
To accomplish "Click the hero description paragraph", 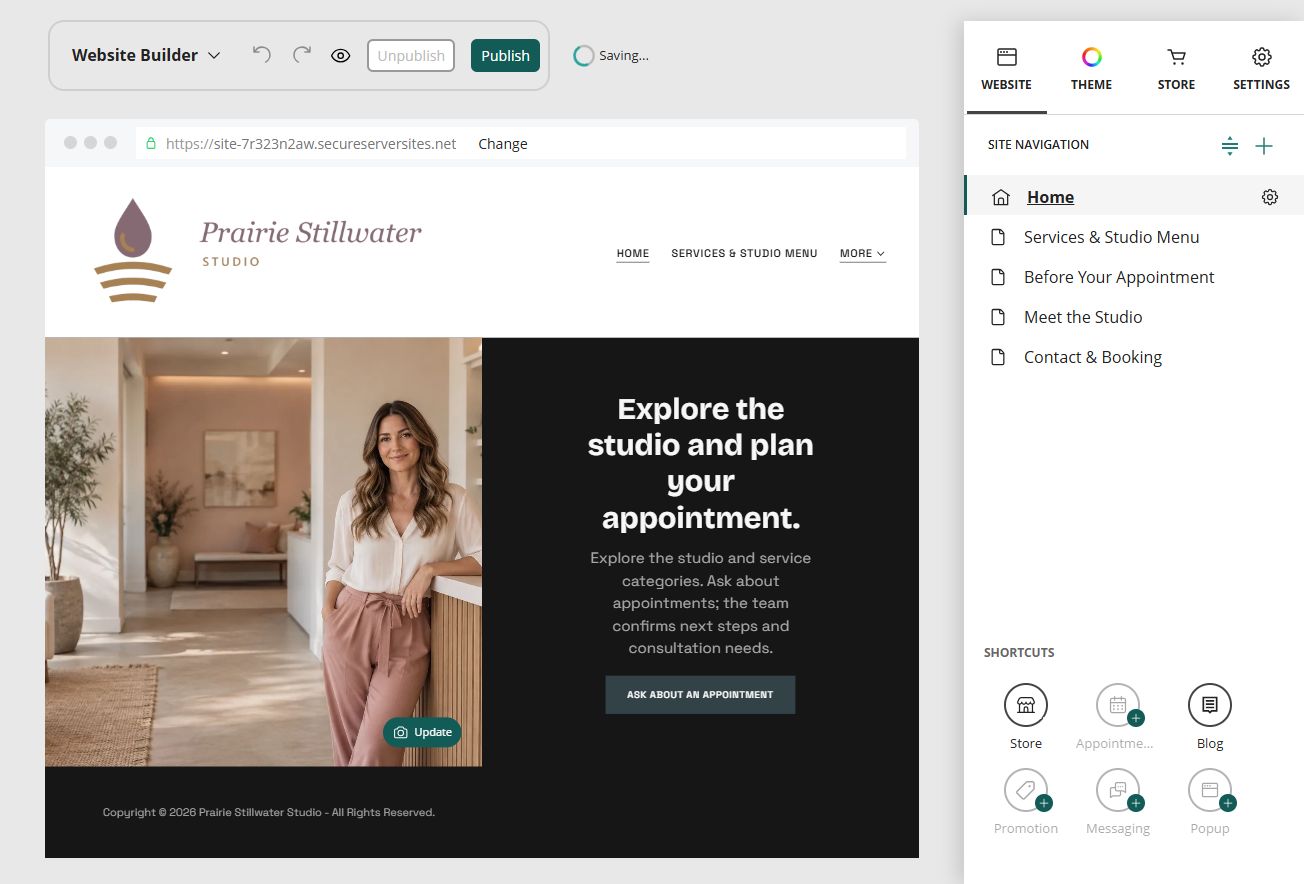I will (700, 603).
